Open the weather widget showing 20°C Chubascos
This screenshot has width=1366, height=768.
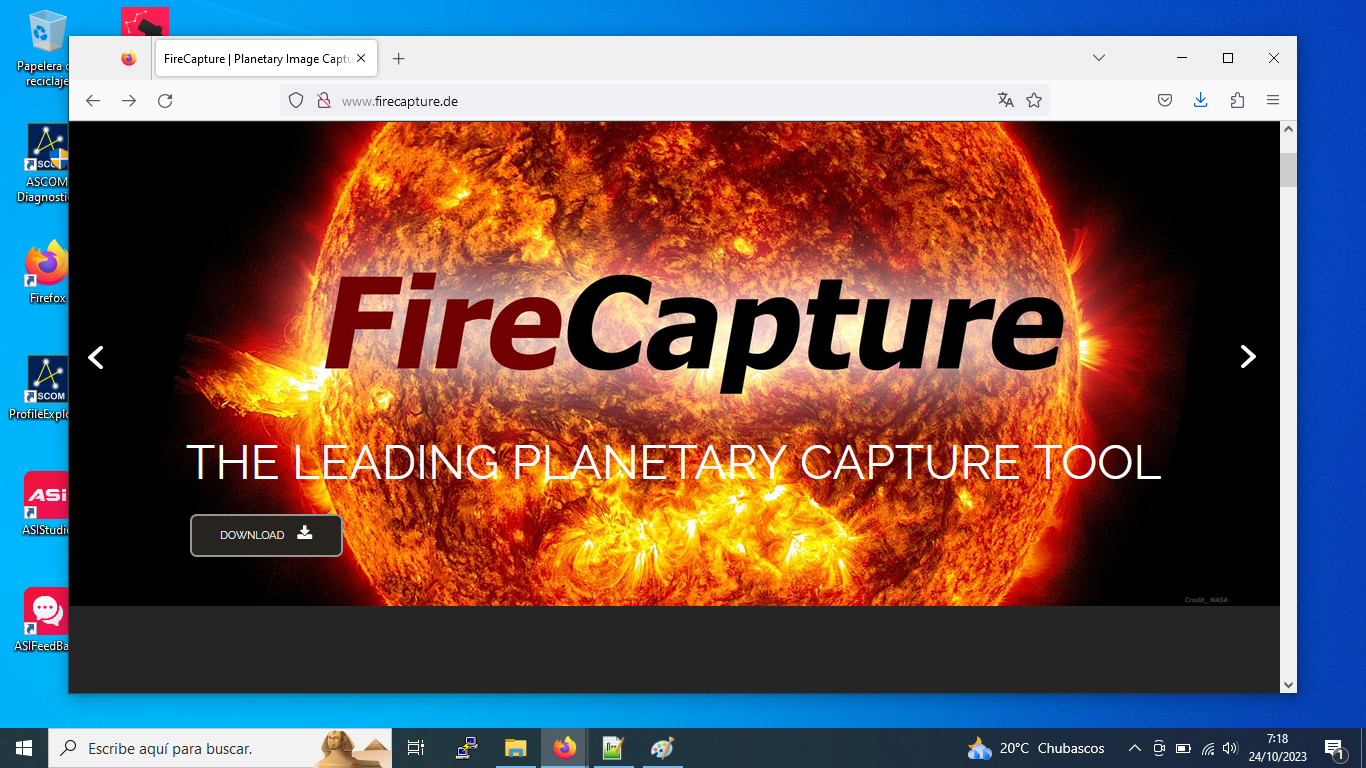[1036, 748]
